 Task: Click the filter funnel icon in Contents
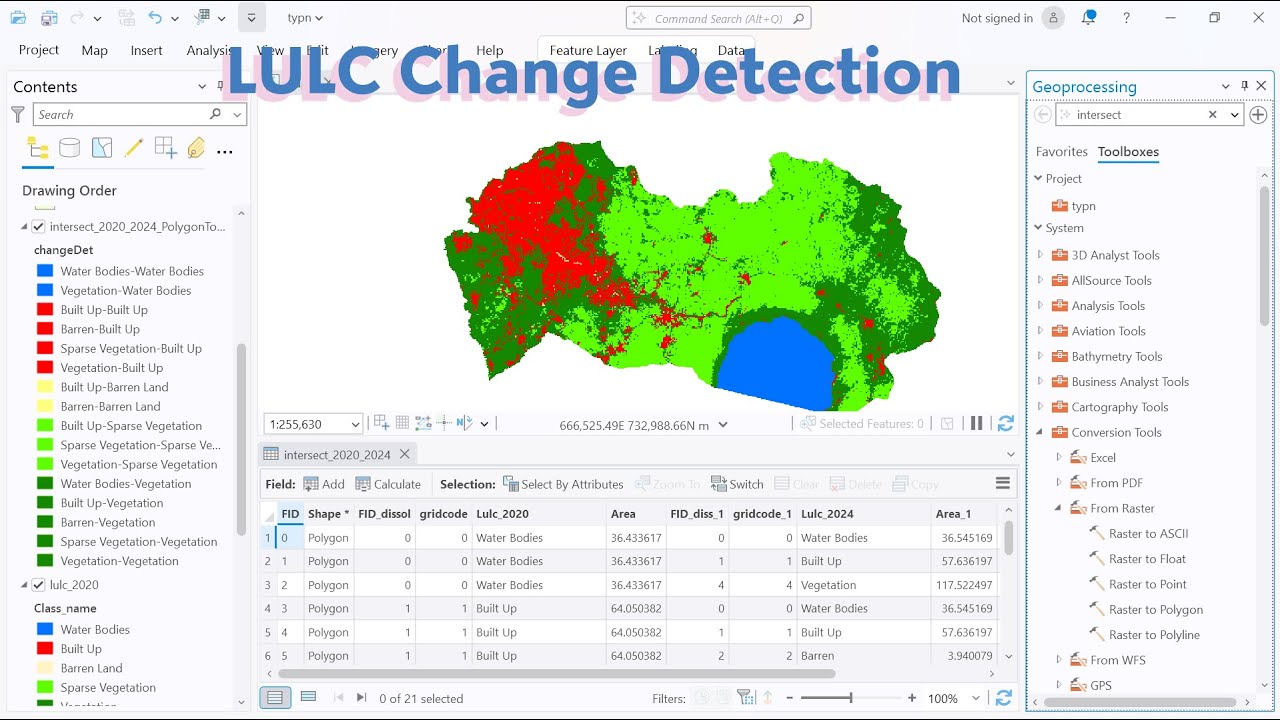[x=17, y=114]
